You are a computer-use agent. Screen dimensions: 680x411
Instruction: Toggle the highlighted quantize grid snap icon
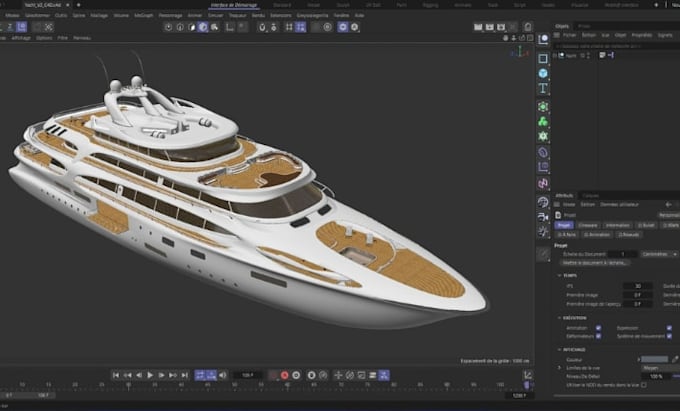click(x=301, y=27)
